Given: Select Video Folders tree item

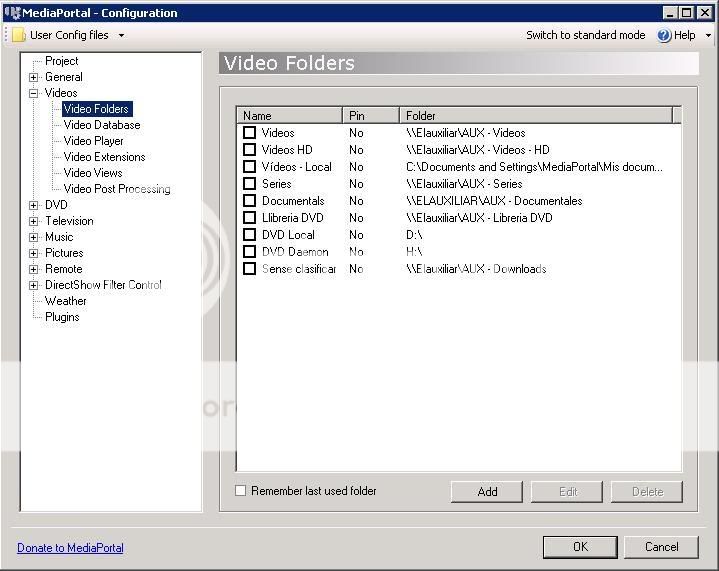Looking at the screenshot, I should point(97,109).
